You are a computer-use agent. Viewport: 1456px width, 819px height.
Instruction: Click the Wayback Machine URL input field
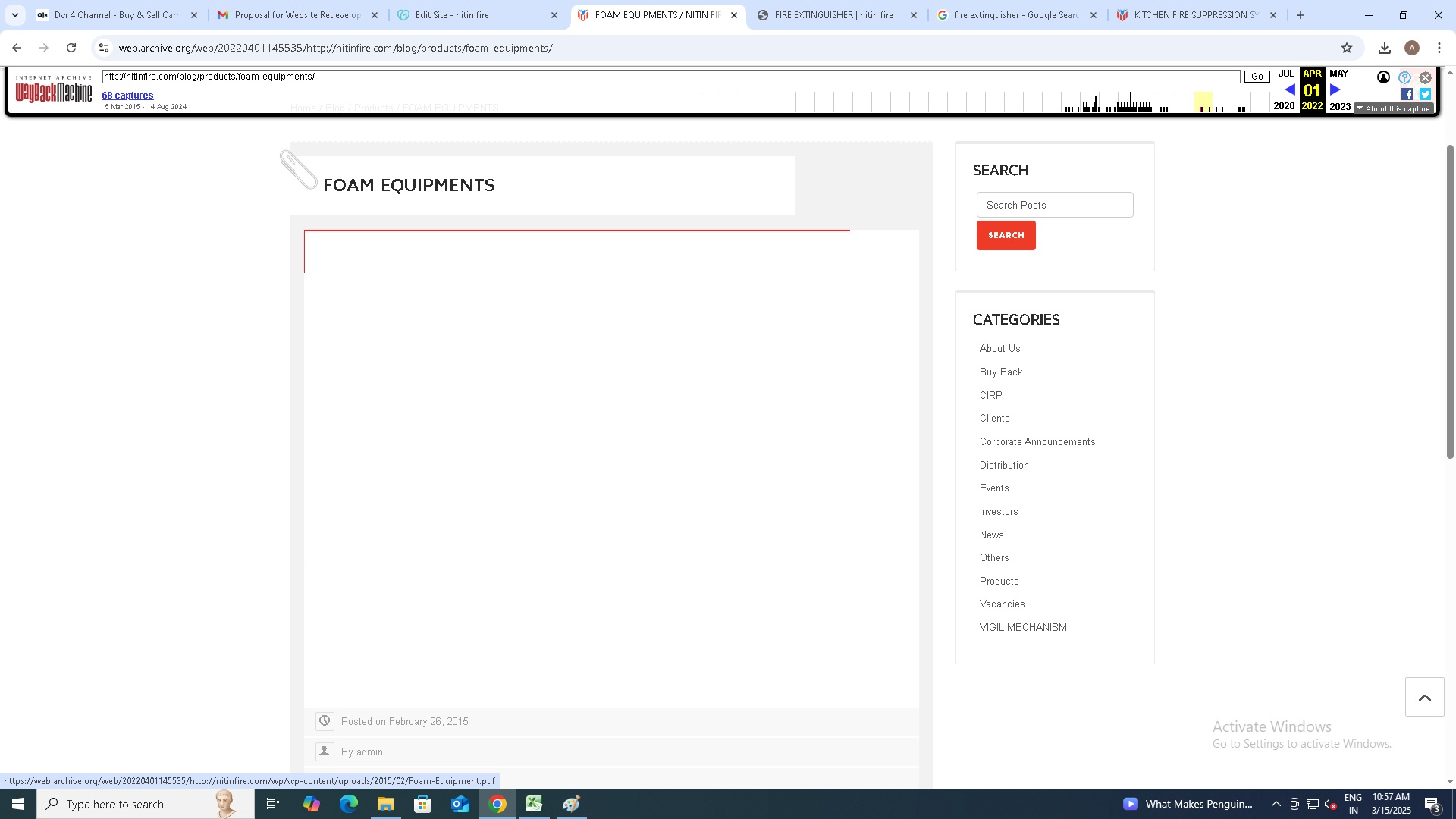[x=671, y=77]
